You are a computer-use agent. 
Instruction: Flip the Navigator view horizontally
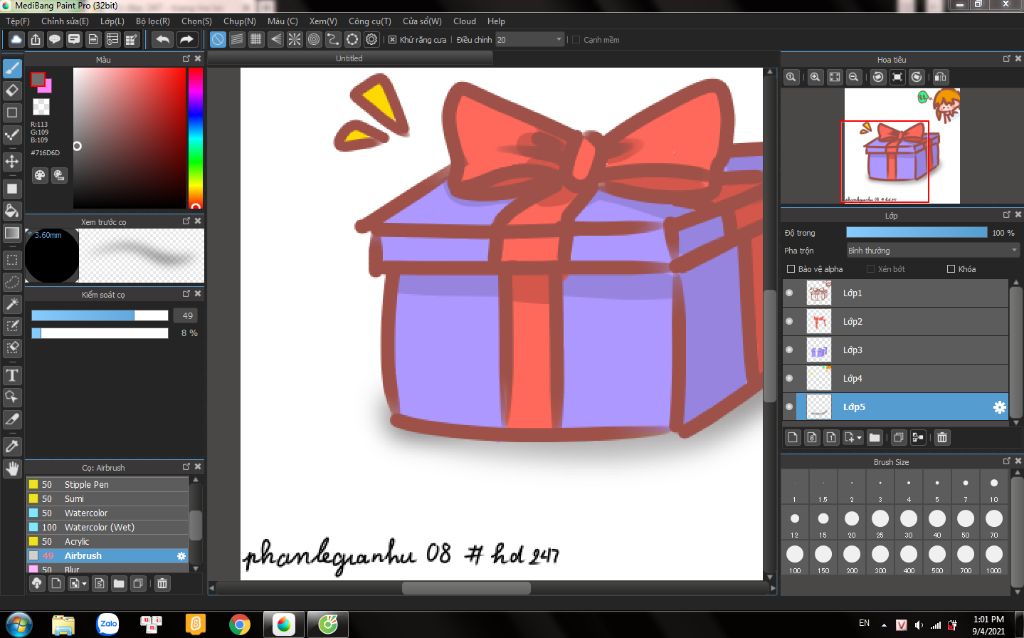pos(940,77)
